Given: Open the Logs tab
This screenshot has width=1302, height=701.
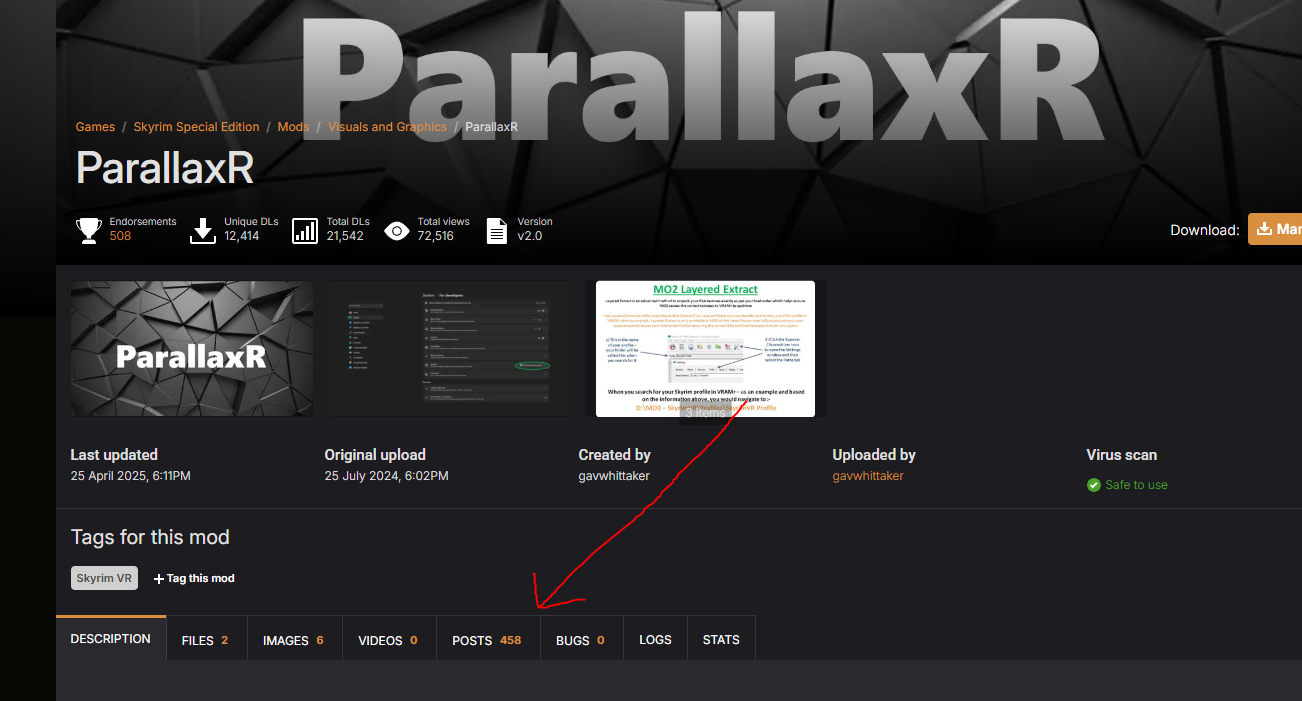Looking at the screenshot, I should (x=655, y=640).
